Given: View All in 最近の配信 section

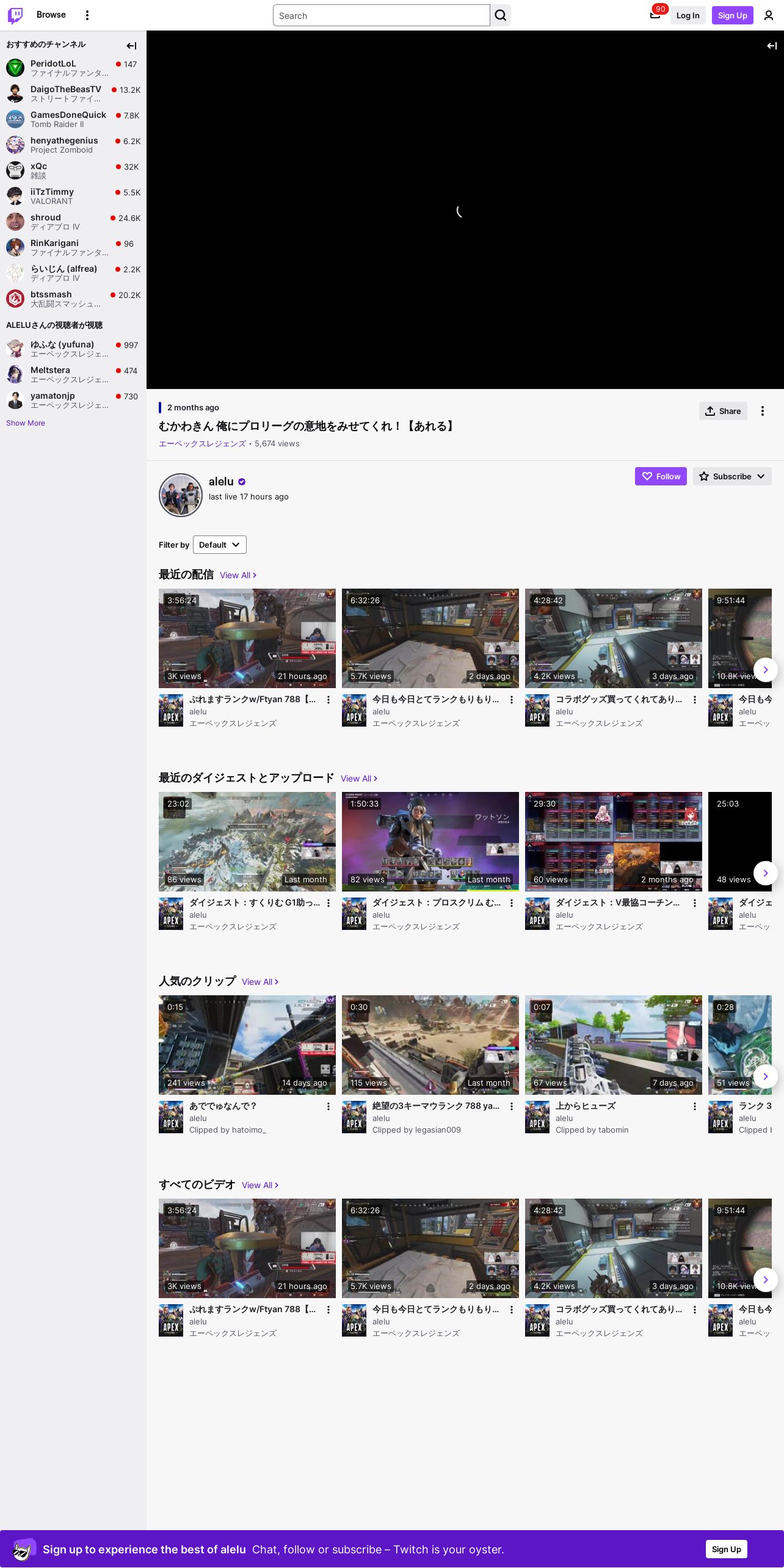Looking at the screenshot, I should tap(238, 575).
